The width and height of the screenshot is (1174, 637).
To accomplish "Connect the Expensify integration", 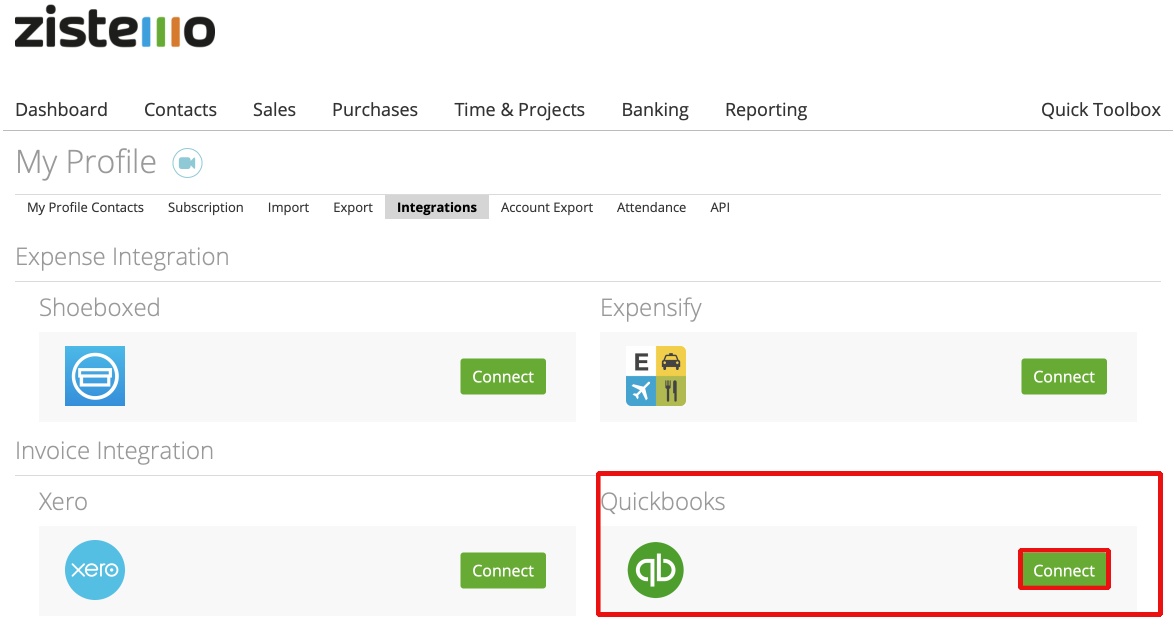I will click(1063, 377).
